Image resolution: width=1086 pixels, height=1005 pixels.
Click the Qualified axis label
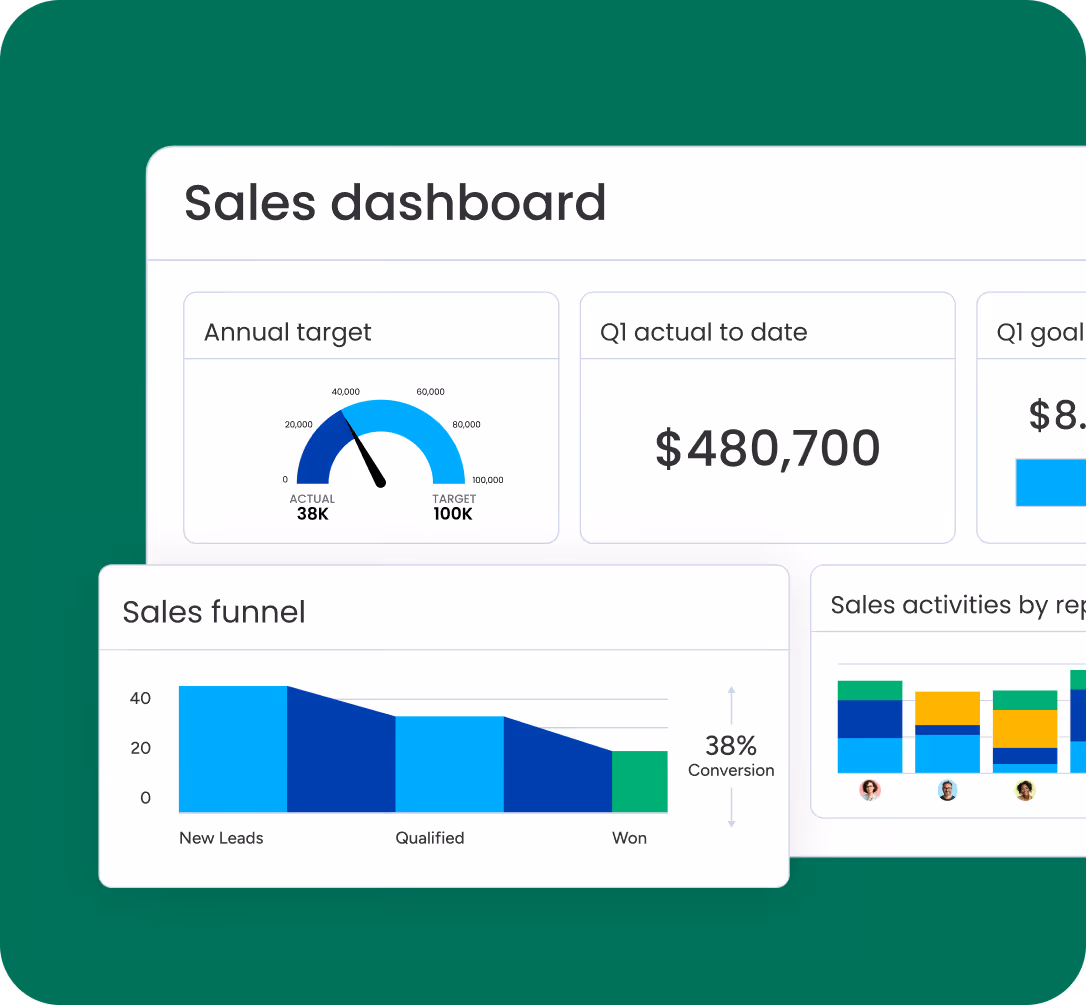click(429, 838)
